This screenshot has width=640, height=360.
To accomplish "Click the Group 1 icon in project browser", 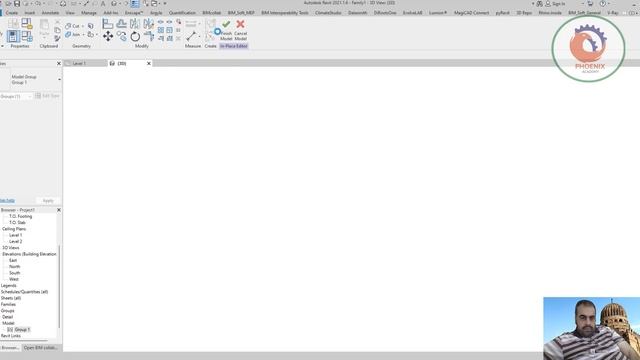I will click(10, 329).
